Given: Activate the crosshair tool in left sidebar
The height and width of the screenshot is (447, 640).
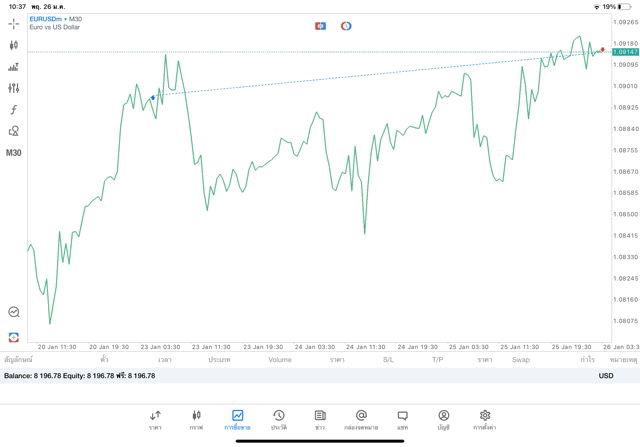Looking at the screenshot, I should coord(13,24).
